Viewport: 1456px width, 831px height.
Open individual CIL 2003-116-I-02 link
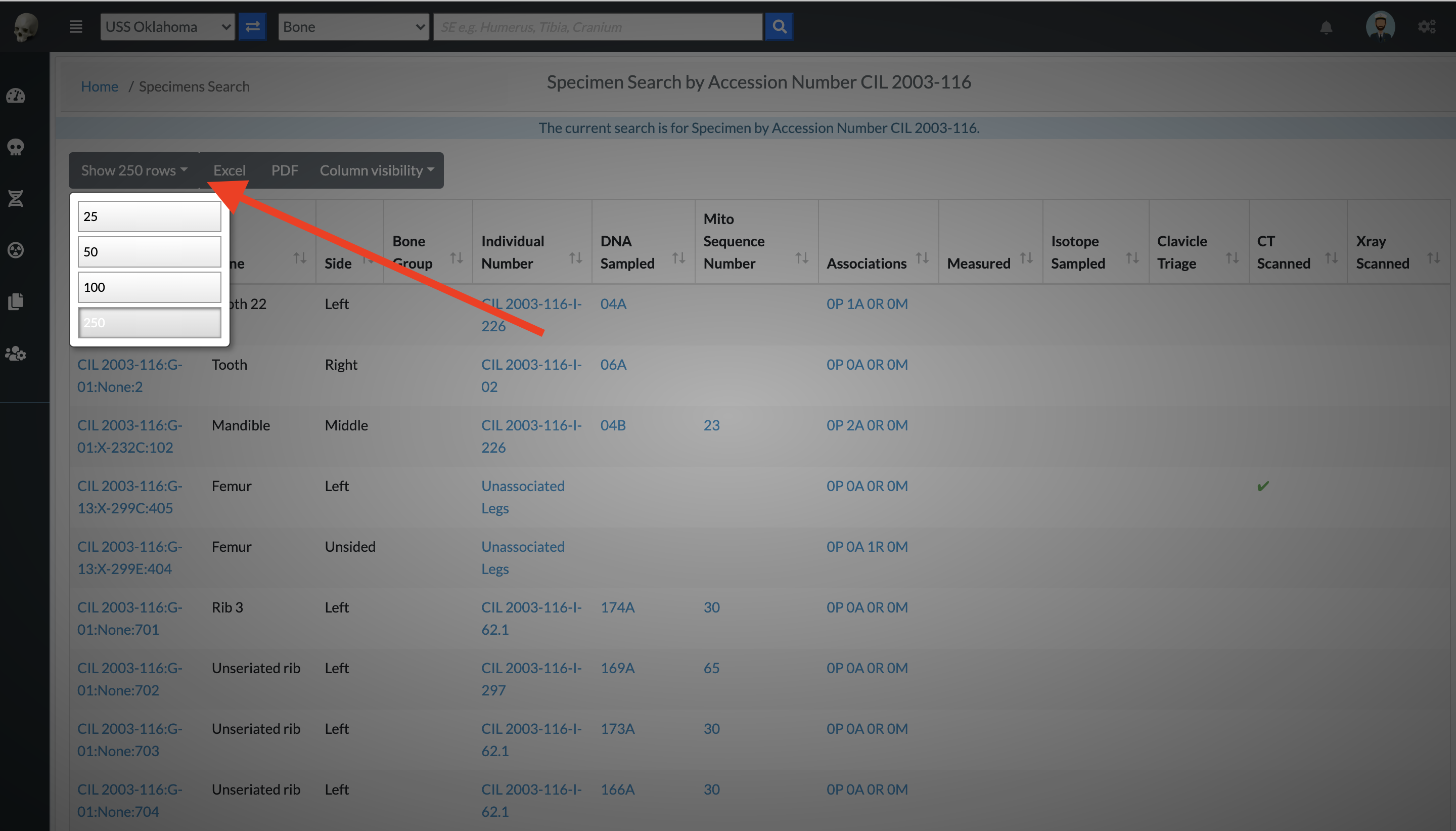pos(531,376)
